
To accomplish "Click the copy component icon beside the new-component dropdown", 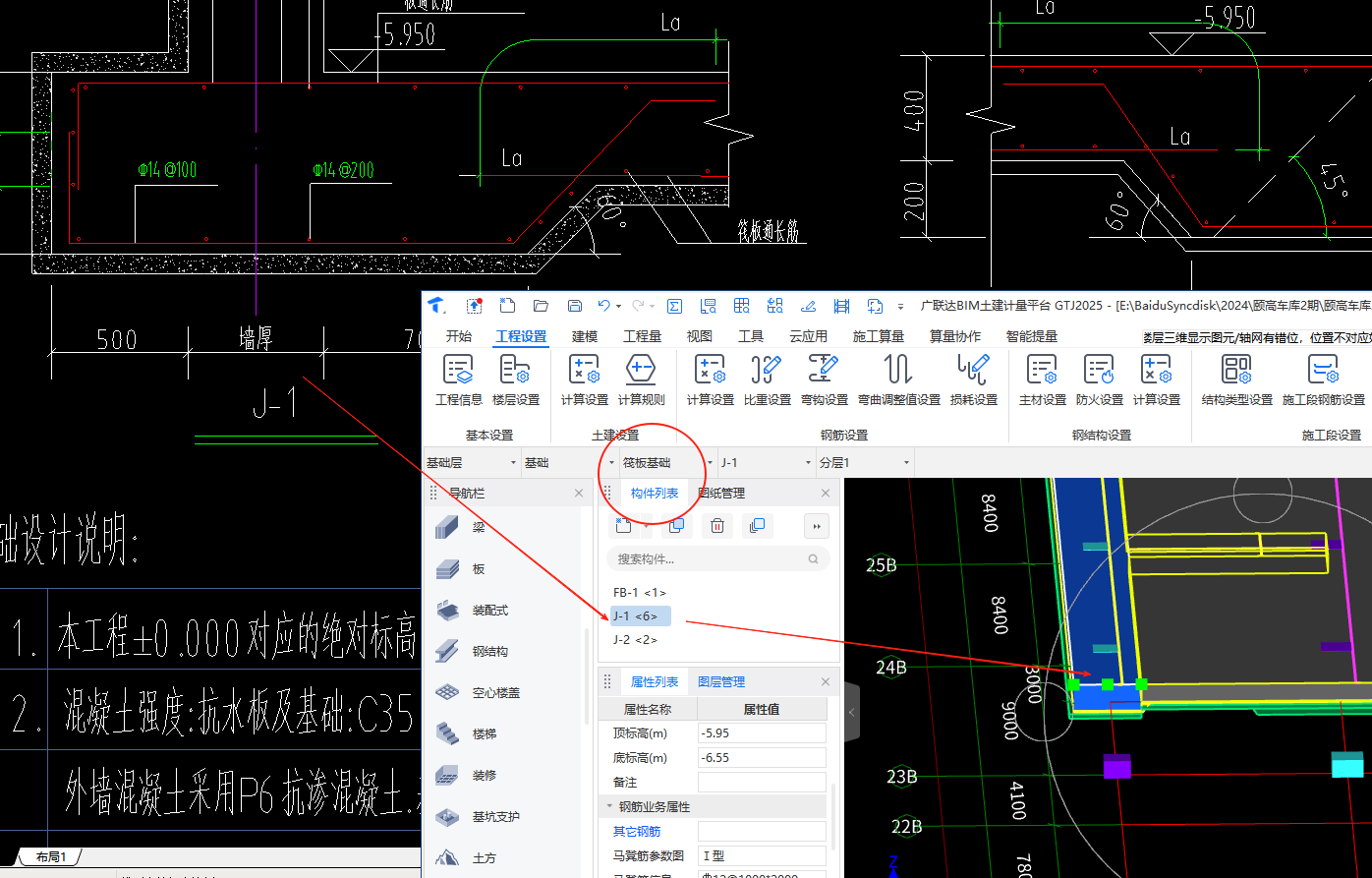I will (x=676, y=526).
